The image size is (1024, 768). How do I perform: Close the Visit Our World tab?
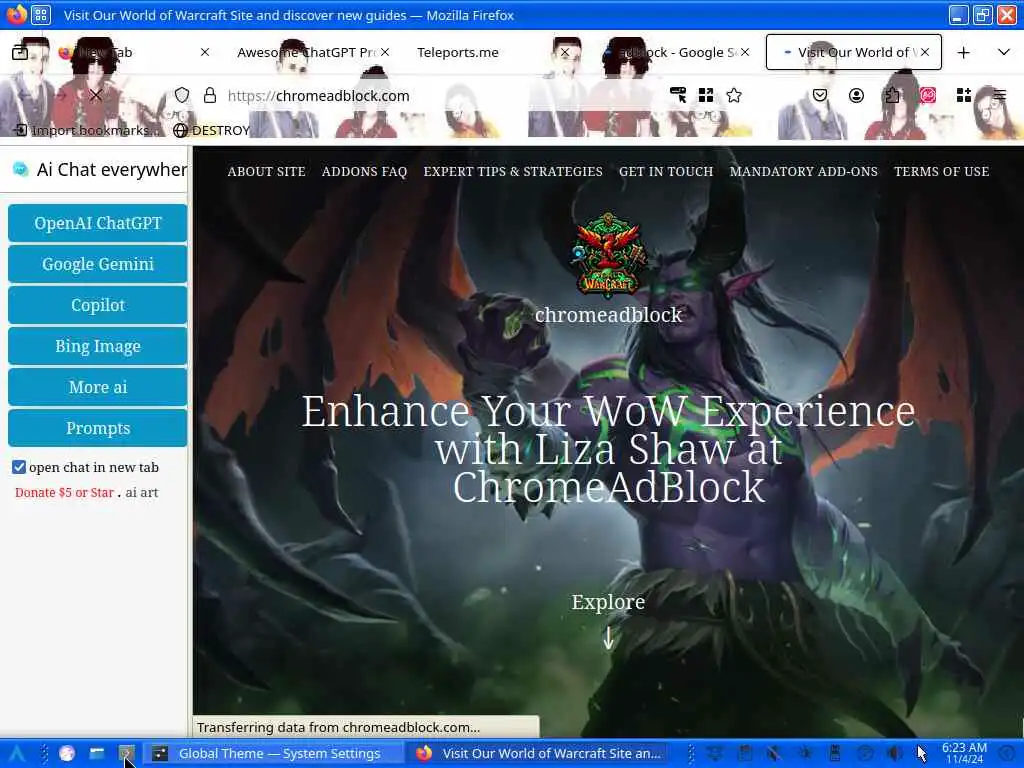click(925, 52)
